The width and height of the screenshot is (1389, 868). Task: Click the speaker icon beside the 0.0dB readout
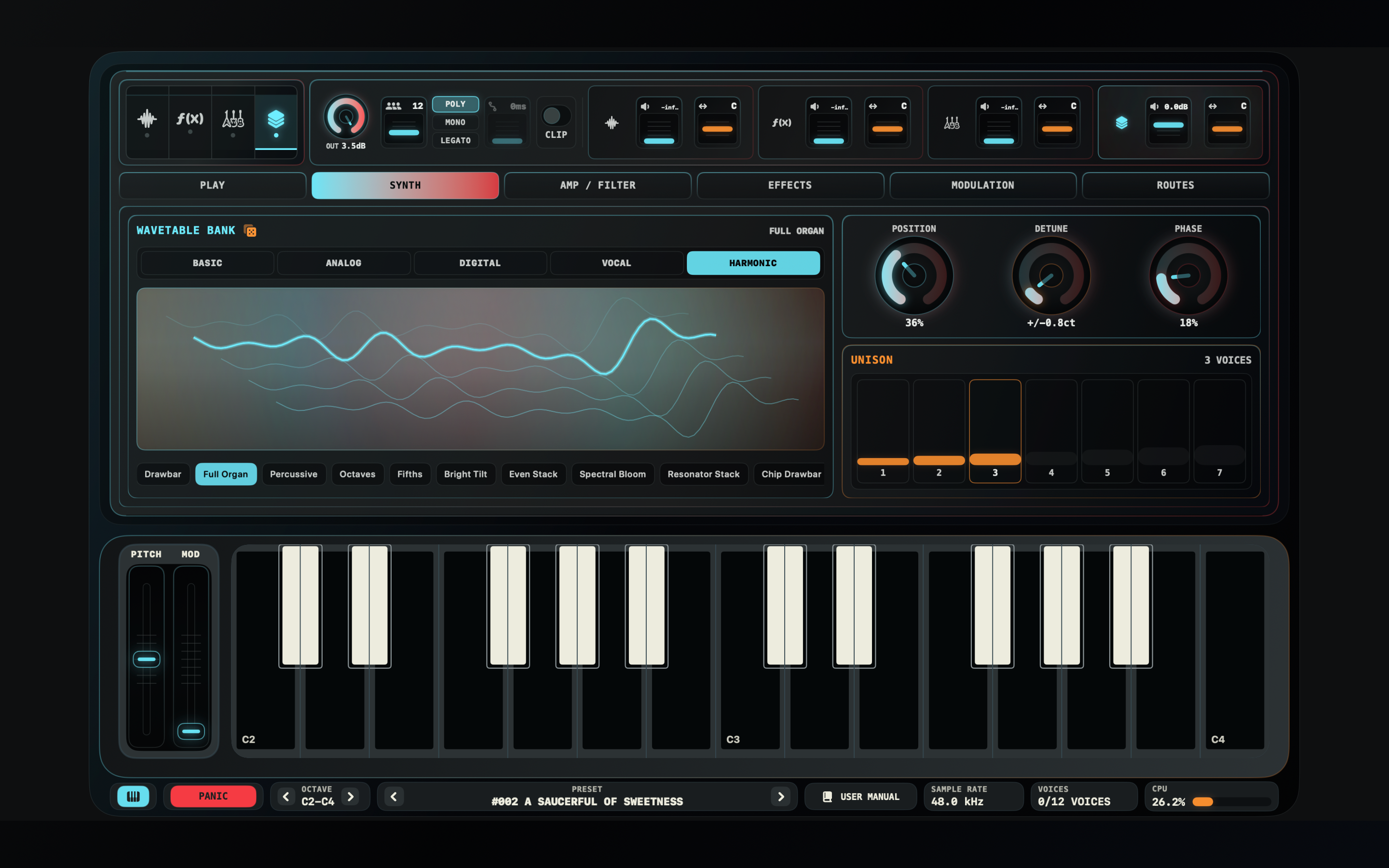coord(1154,107)
